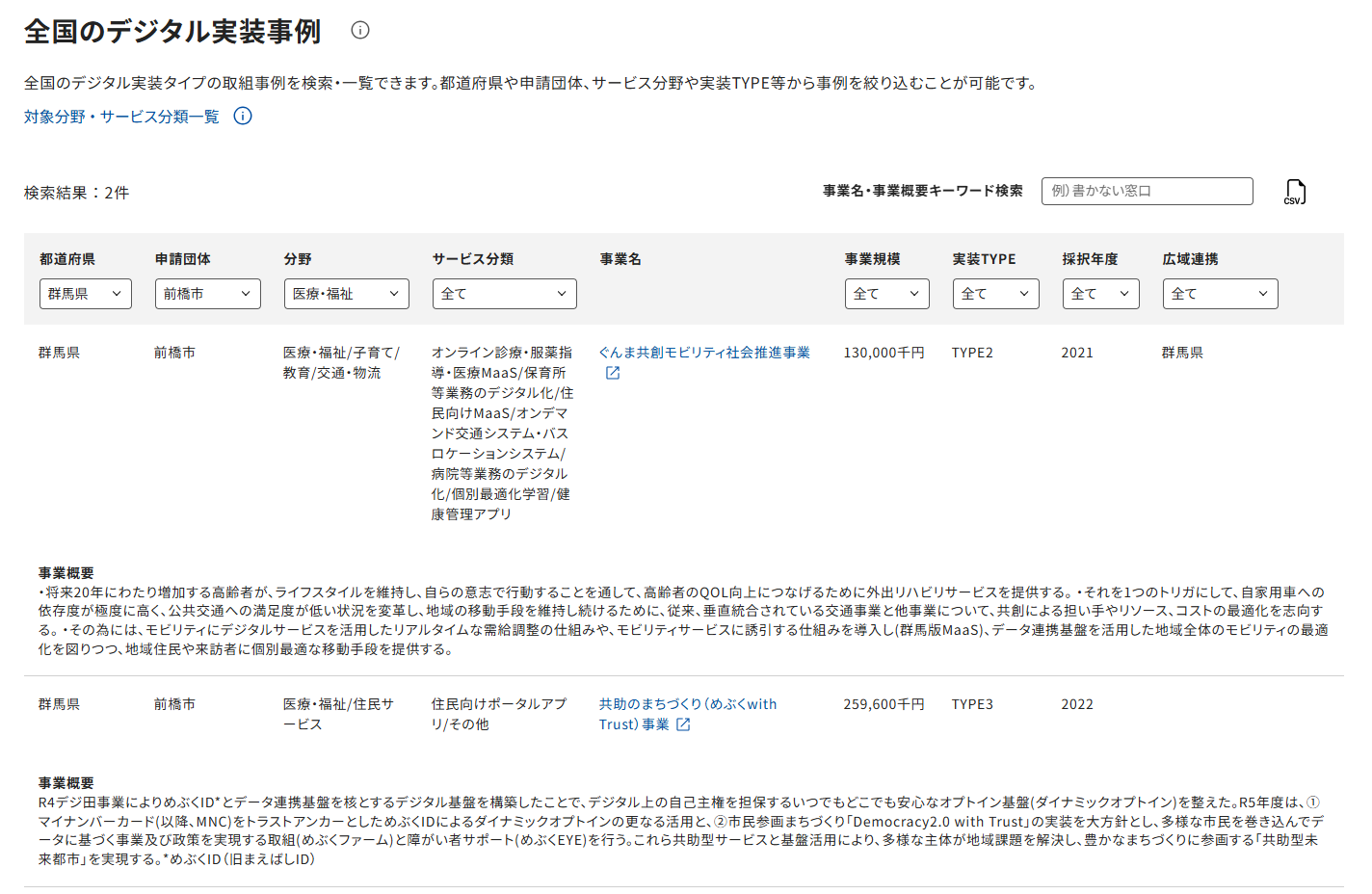Open the 対象分野・サービス分類一覧 link
The width and height of the screenshot is (1372, 894).
121,117
